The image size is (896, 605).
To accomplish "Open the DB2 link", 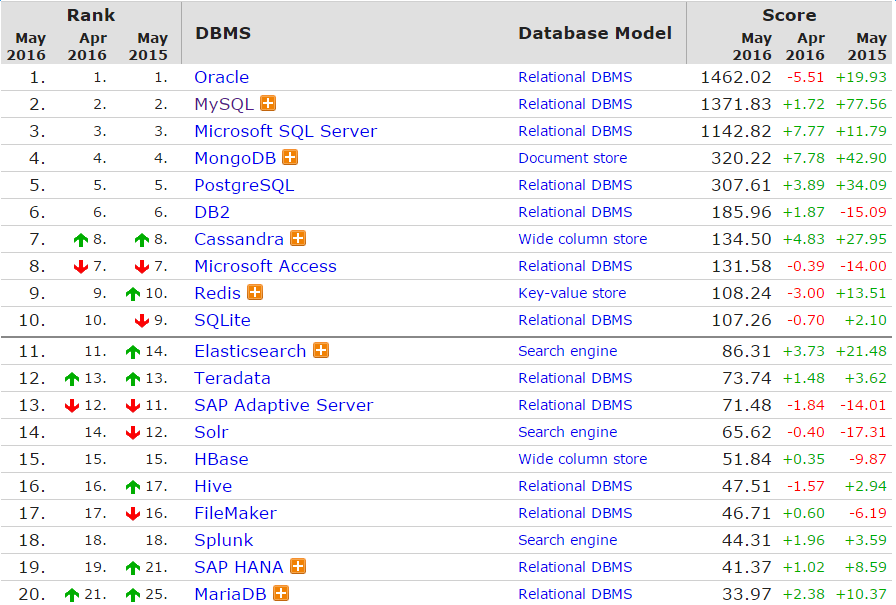I will [x=212, y=212].
